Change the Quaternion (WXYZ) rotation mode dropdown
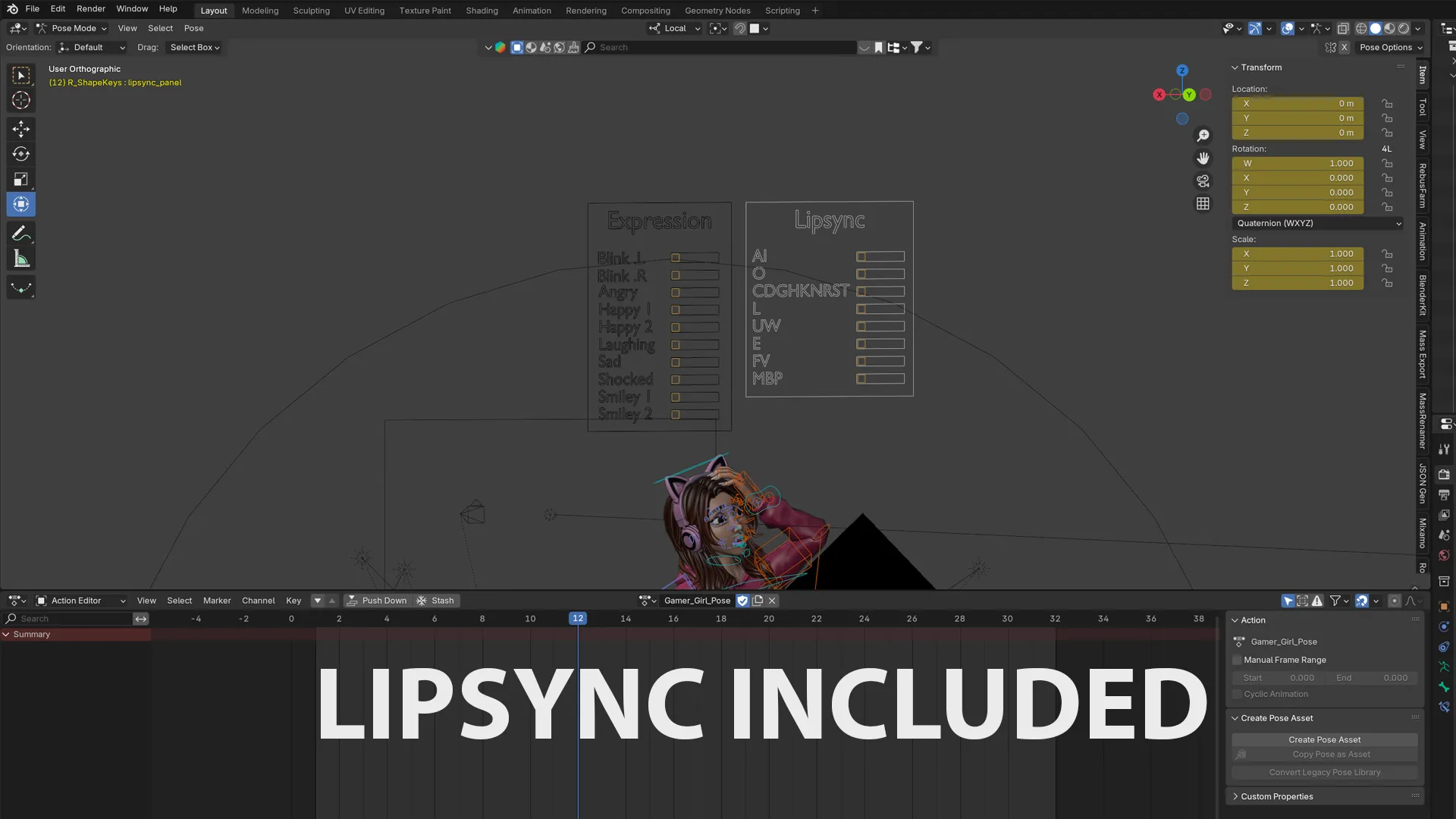Screen dimensions: 1456x819 (1317, 223)
